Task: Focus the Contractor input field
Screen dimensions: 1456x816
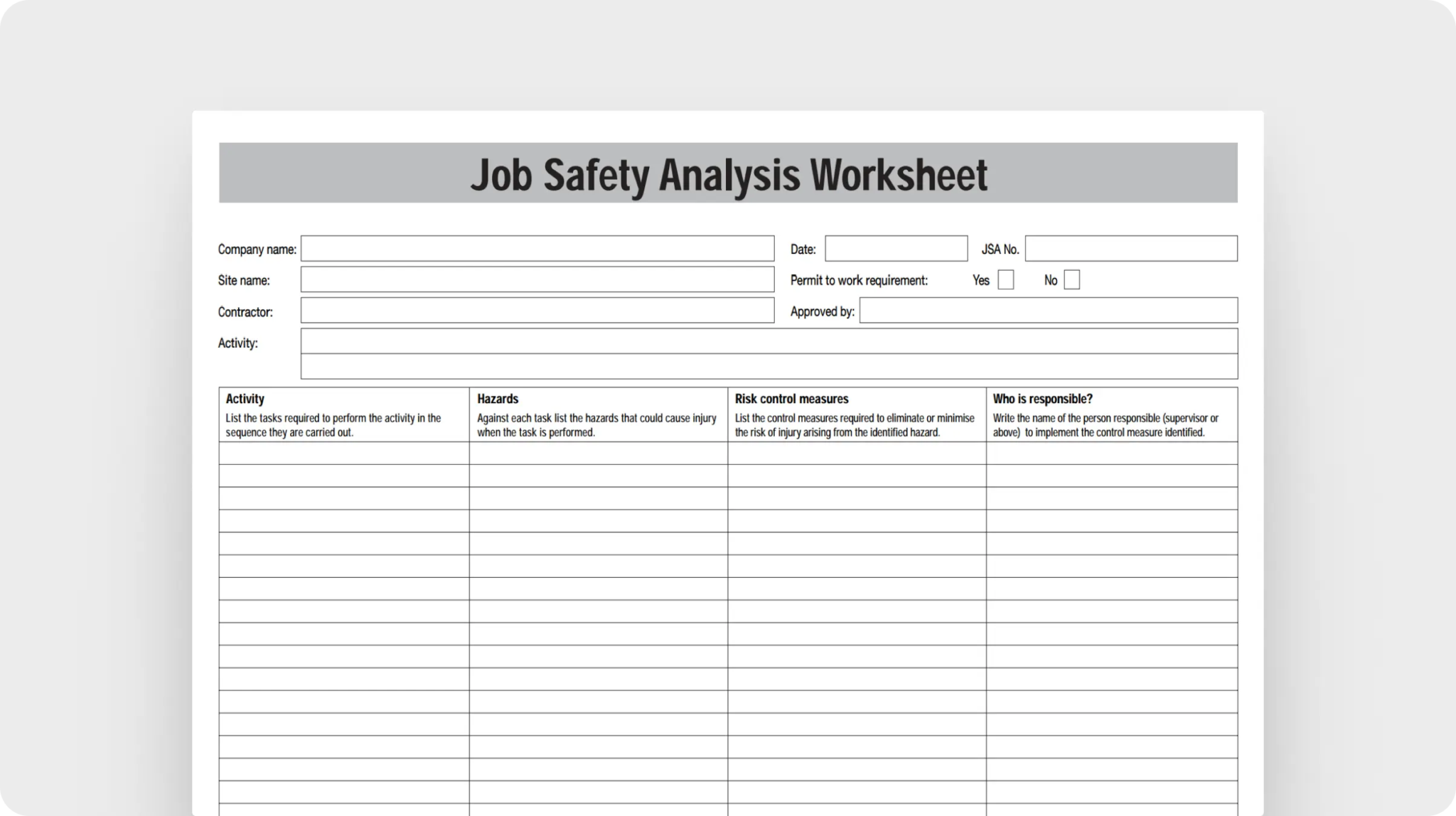Action: (537, 311)
